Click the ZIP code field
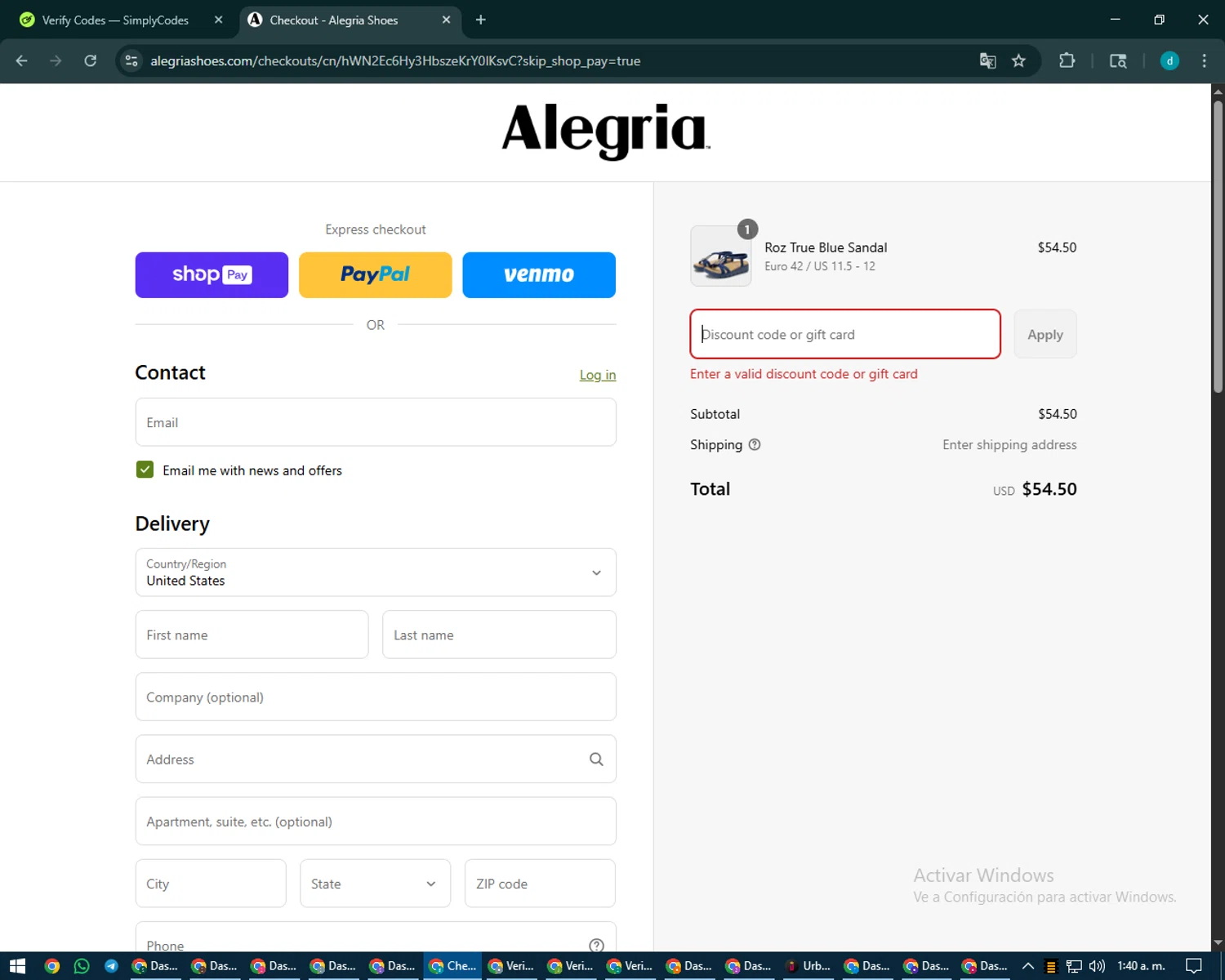This screenshot has width=1225, height=980. [x=540, y=884]
